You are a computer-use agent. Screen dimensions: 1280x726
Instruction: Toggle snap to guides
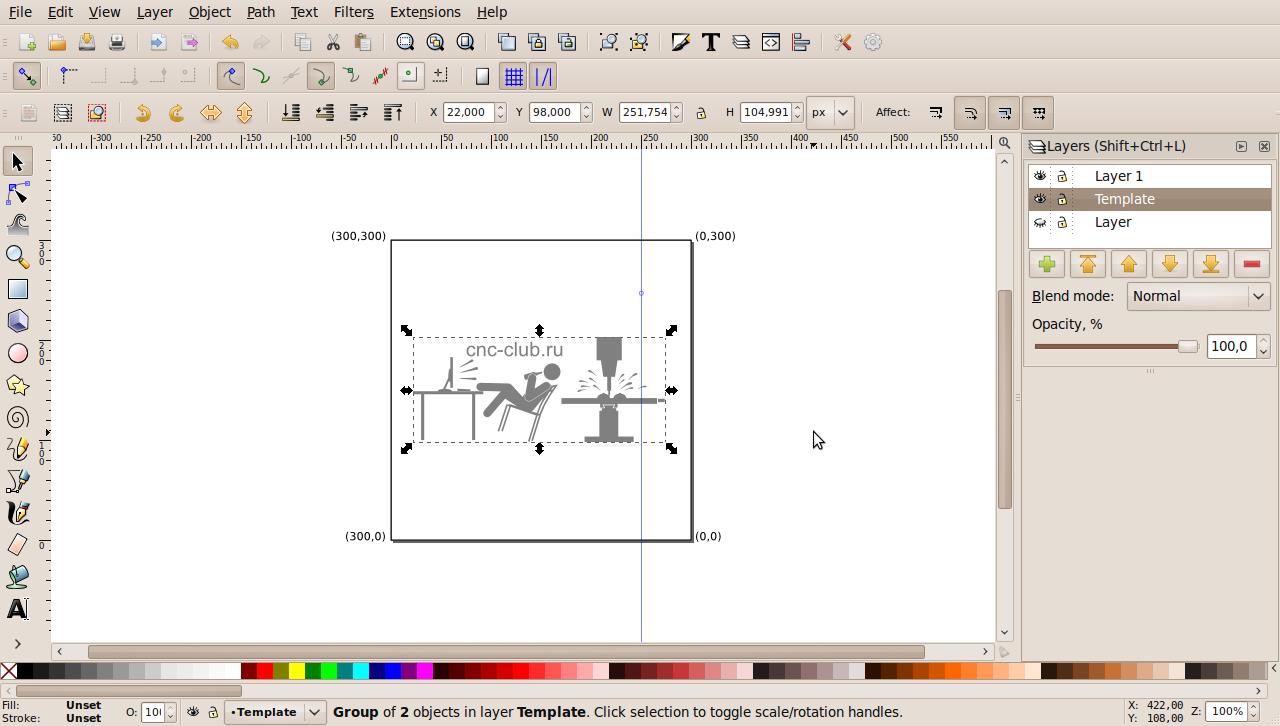point(543,76)
